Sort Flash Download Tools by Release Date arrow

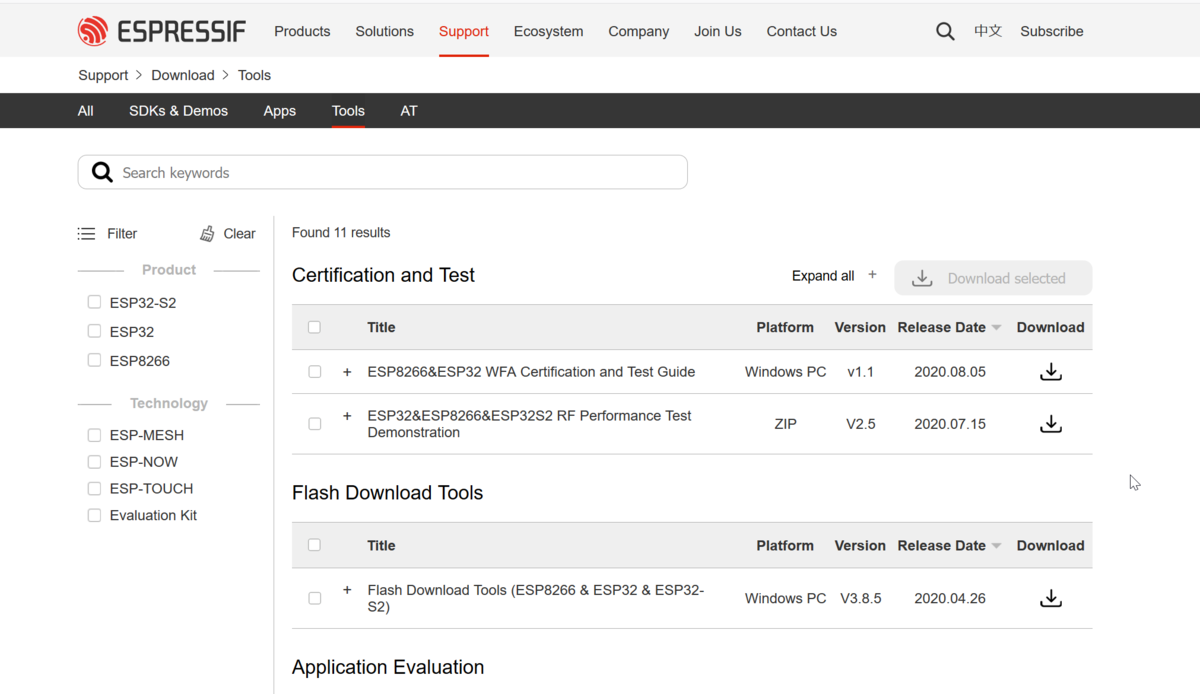pos(996,546)
